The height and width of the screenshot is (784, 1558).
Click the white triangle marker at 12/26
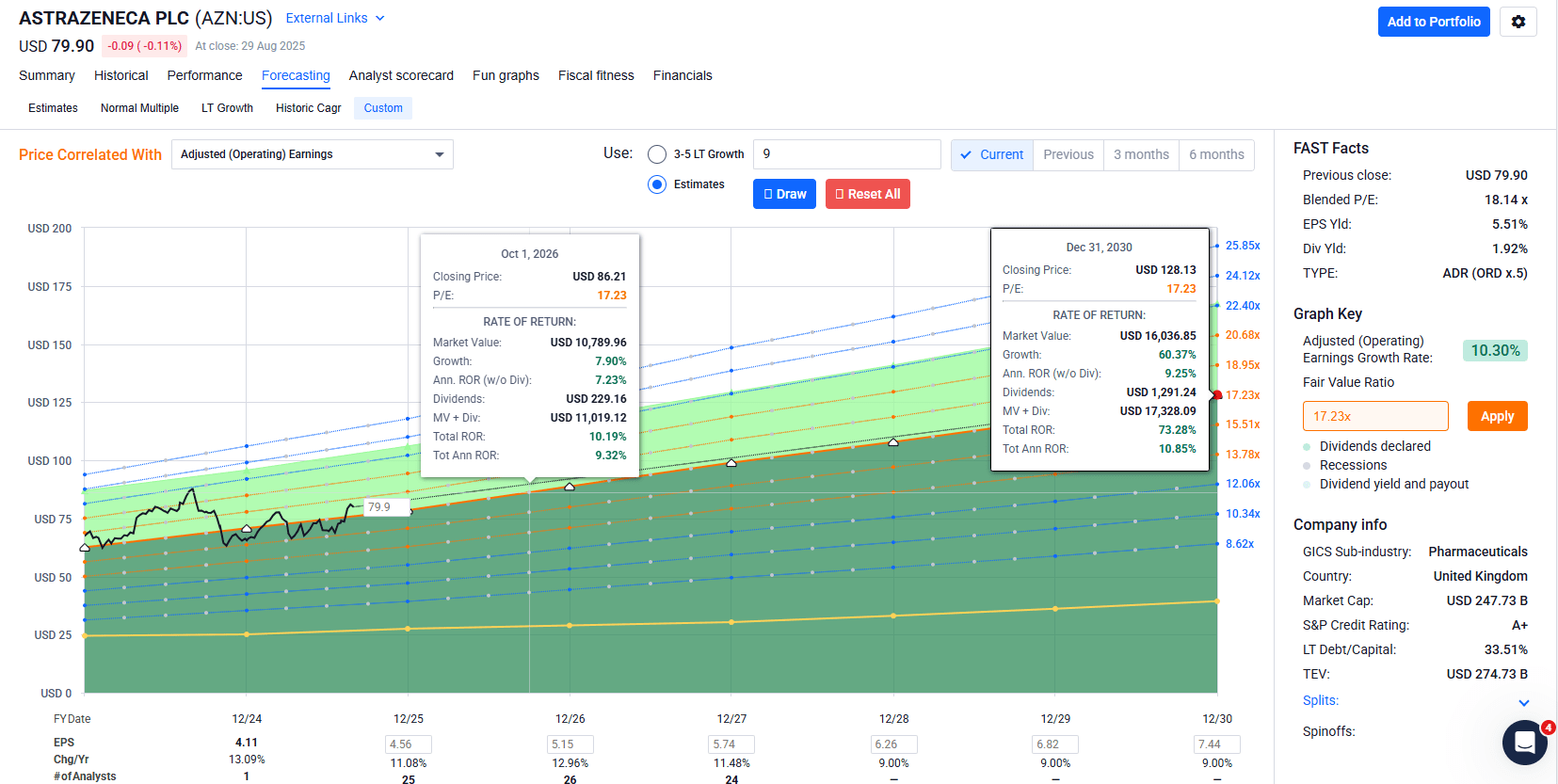click(x=570, y=487)
